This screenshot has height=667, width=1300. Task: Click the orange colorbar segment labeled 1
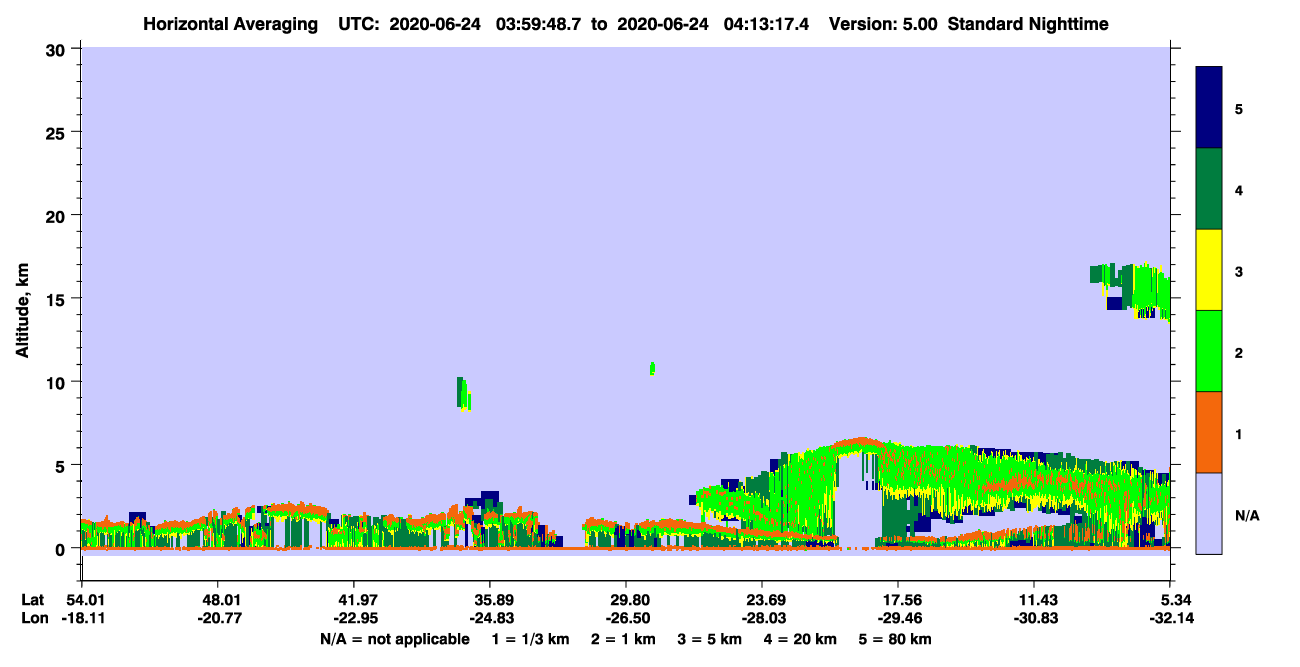(x=1209, y=432)
